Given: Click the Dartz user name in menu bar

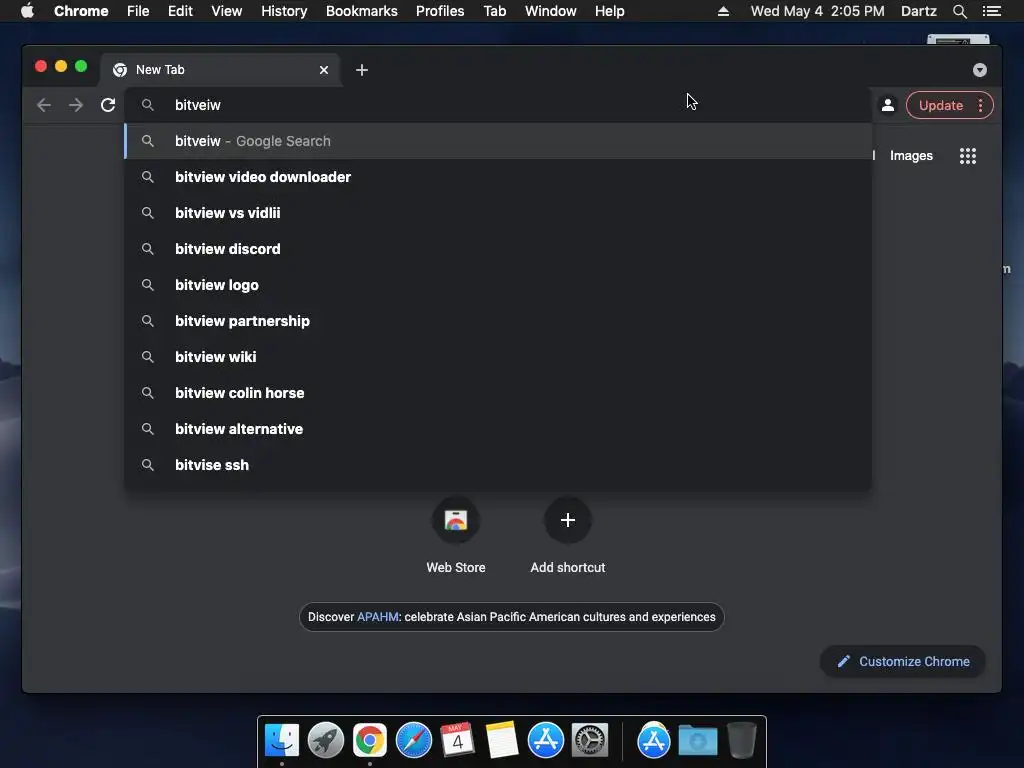Looking at the screenshot, I should point(918,11).
